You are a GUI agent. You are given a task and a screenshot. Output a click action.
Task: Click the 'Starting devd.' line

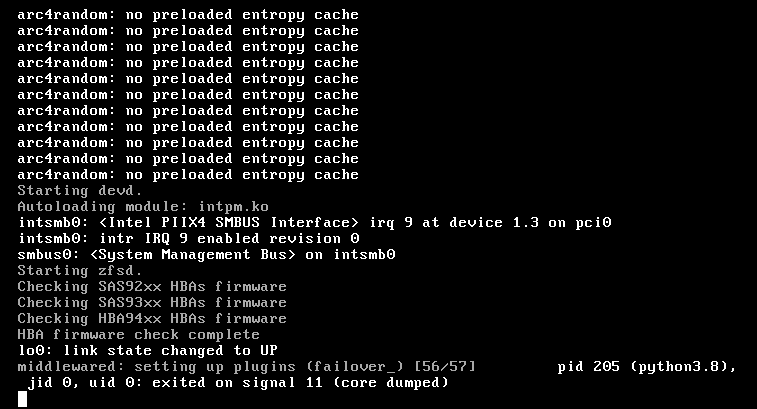point(80,191)
